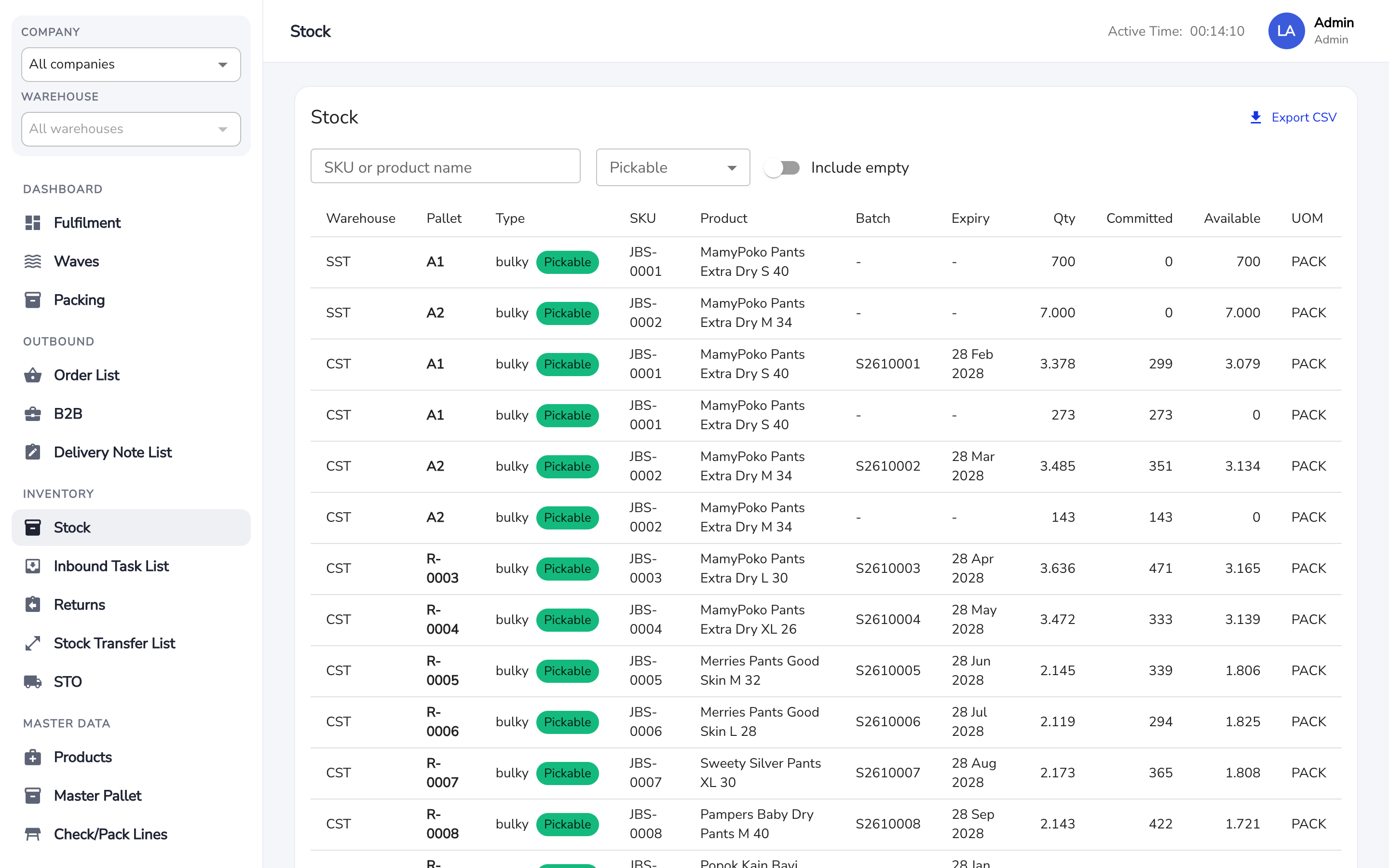Click the Export CSV download icon
Viewport: 1389px width, 868px height.
tap(1256, 118)
